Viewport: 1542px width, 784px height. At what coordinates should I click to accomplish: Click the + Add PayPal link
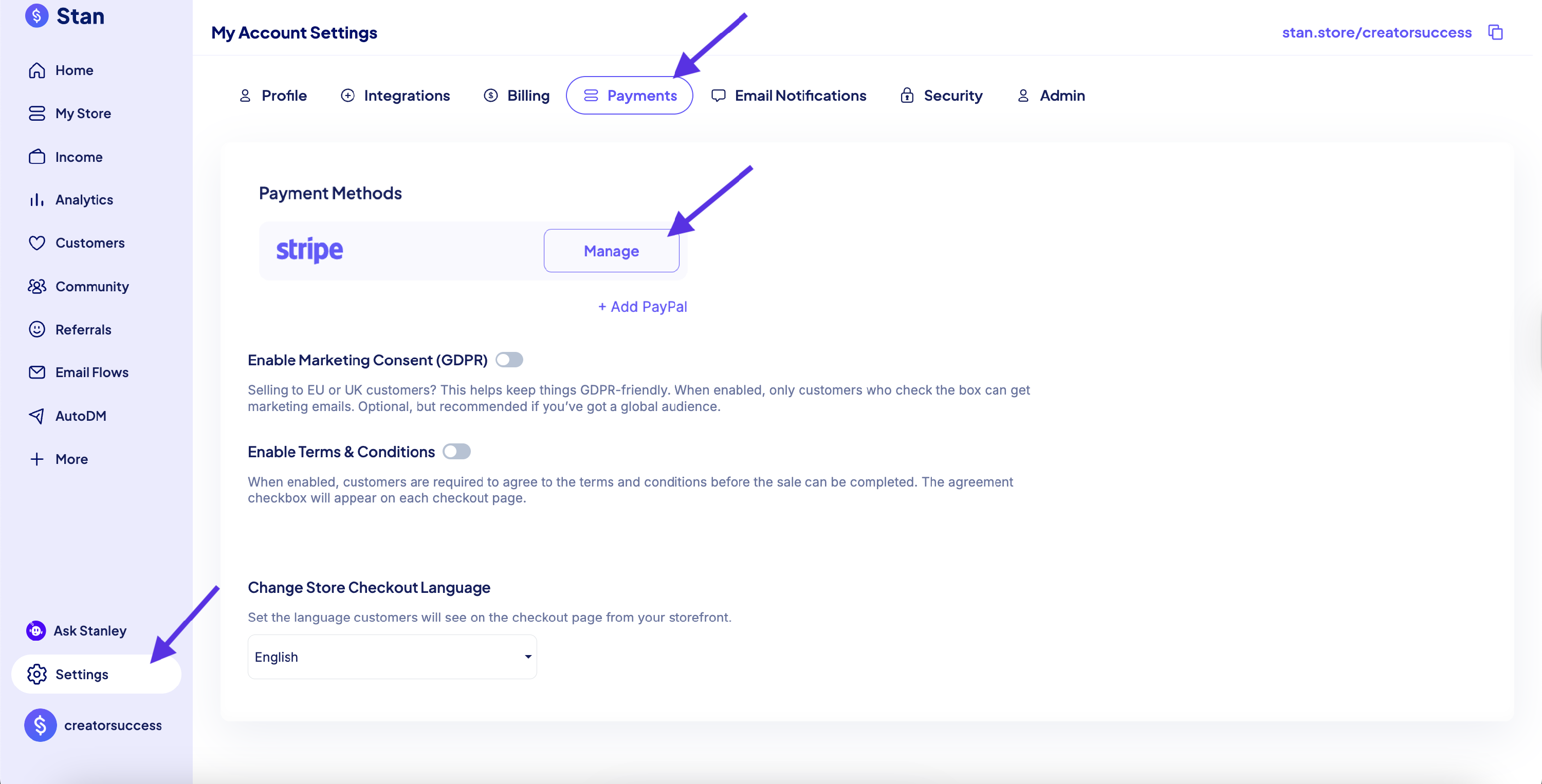coord(642,306)
